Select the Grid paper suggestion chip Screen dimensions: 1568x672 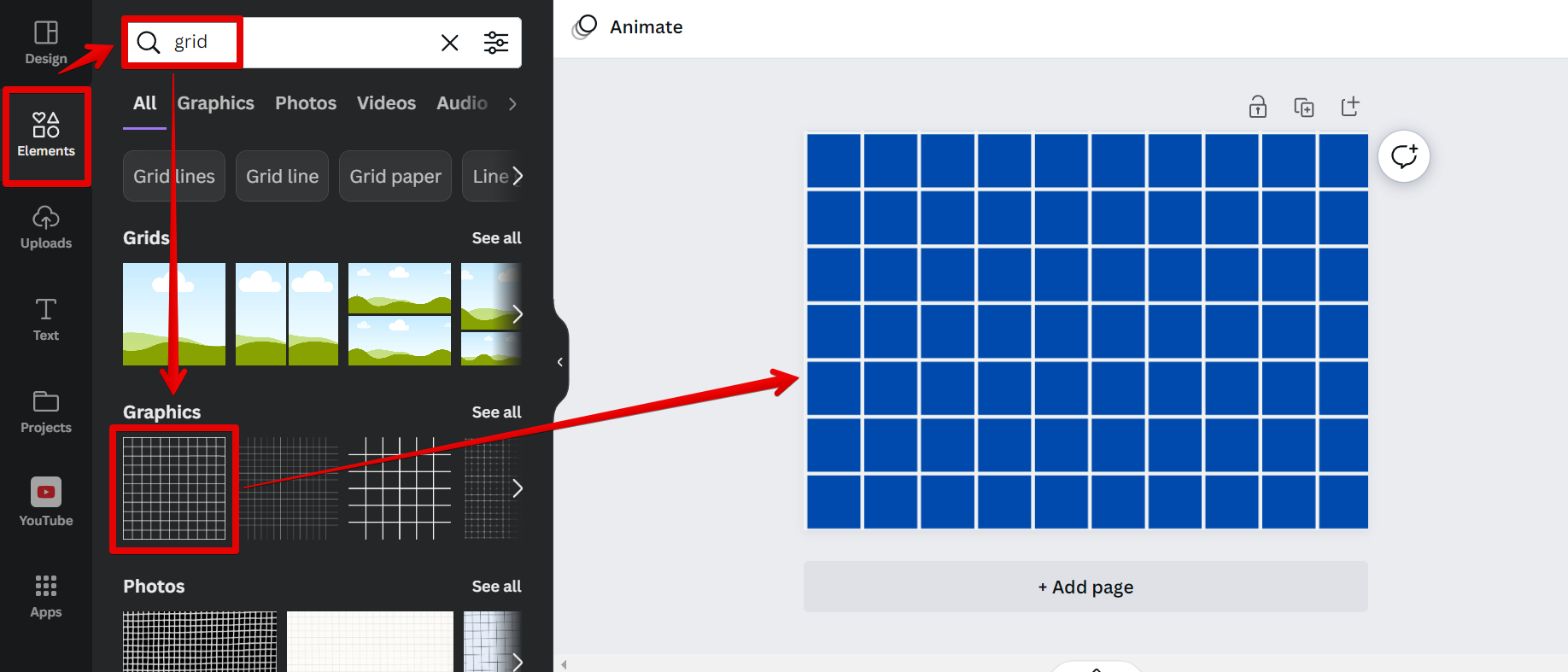point(395,177)
